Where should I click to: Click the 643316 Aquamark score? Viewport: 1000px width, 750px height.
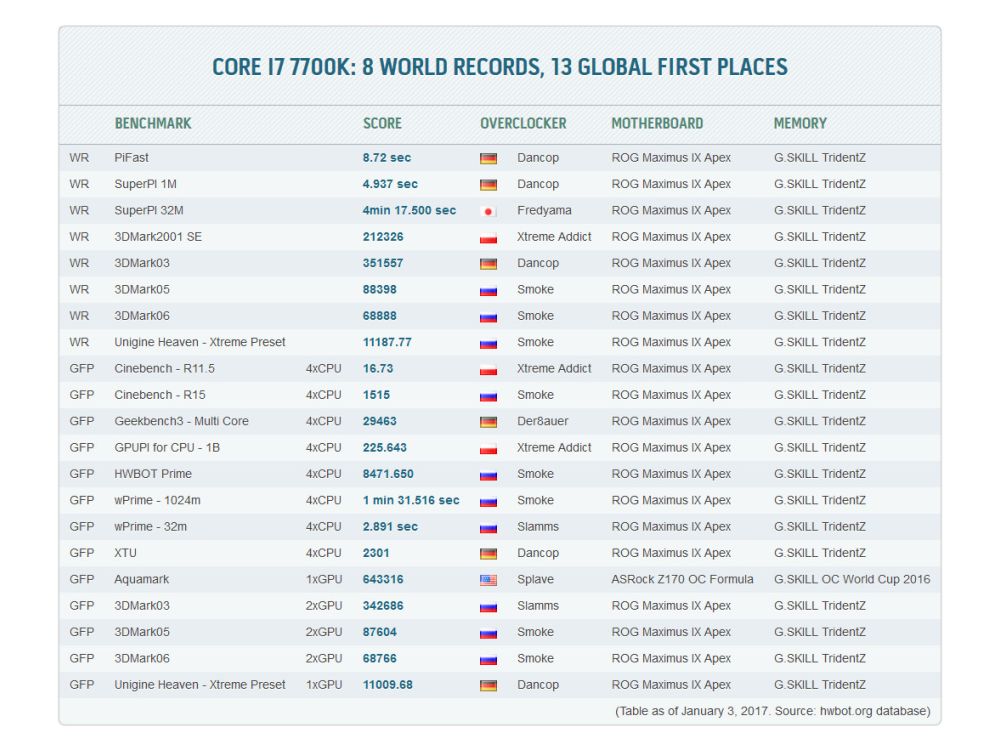(x=383, y=580)
